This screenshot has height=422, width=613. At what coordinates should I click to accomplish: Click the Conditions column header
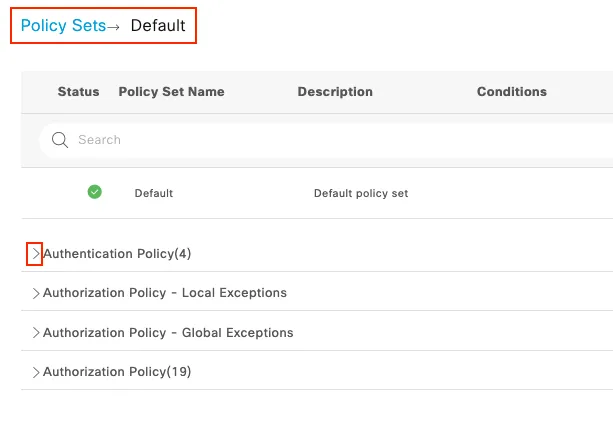(512, 92)
